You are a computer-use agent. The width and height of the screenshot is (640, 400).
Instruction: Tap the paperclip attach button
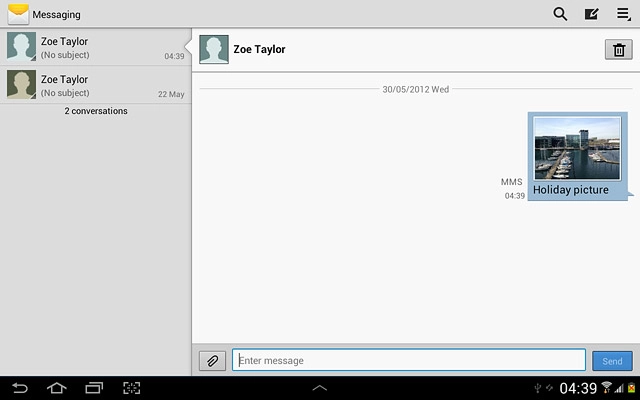(x=212, y=361)
